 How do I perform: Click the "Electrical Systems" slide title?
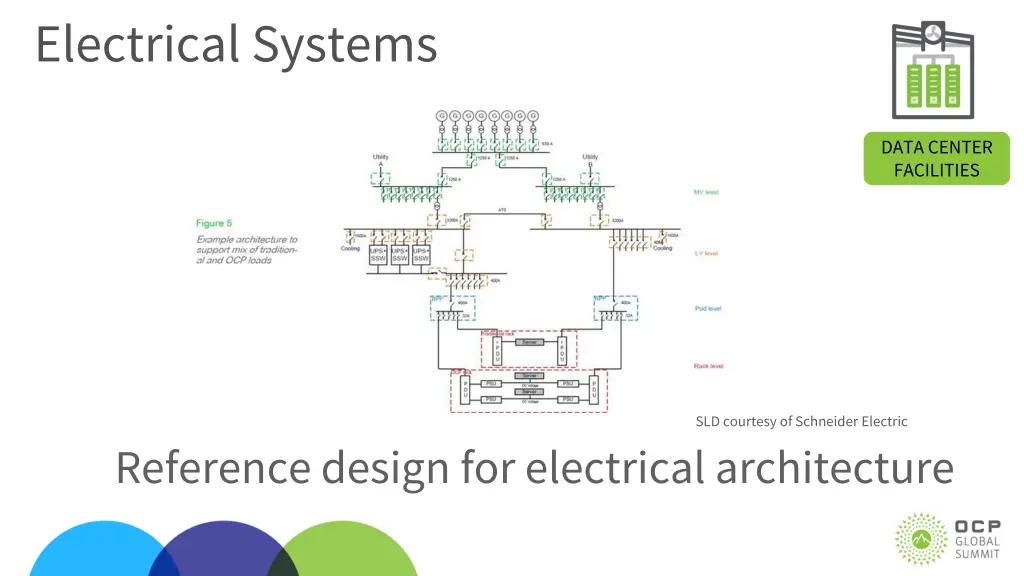[236, 44]
